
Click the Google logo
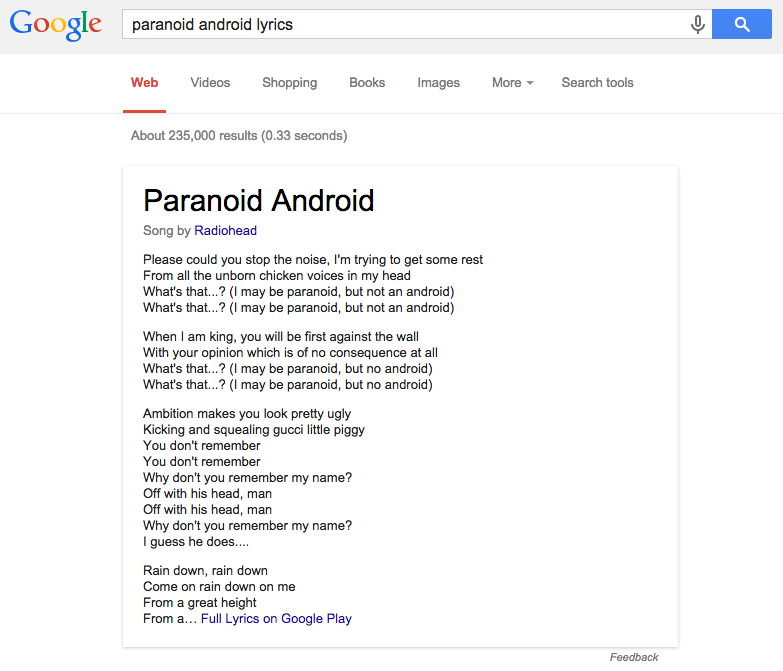[x=56, y=25]
